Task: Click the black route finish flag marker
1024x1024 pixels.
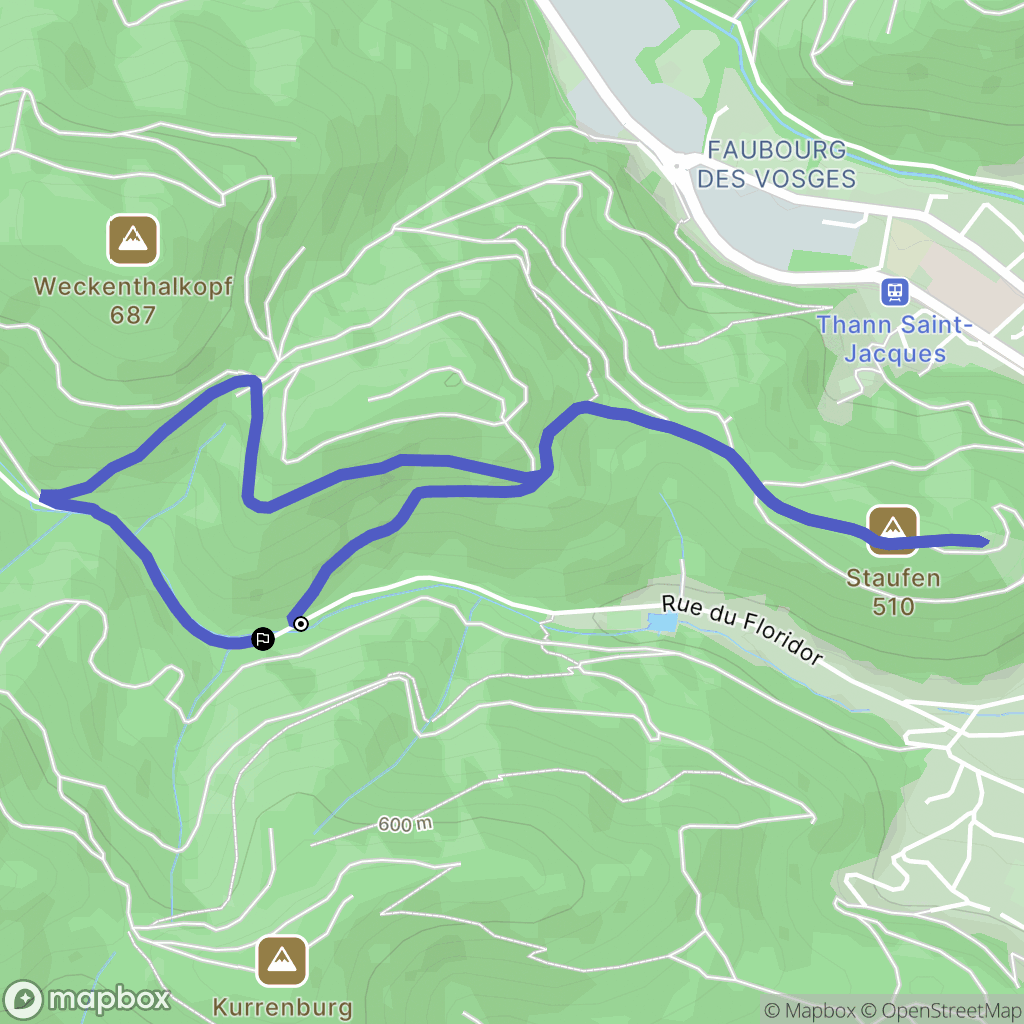Action: point(263,639)
